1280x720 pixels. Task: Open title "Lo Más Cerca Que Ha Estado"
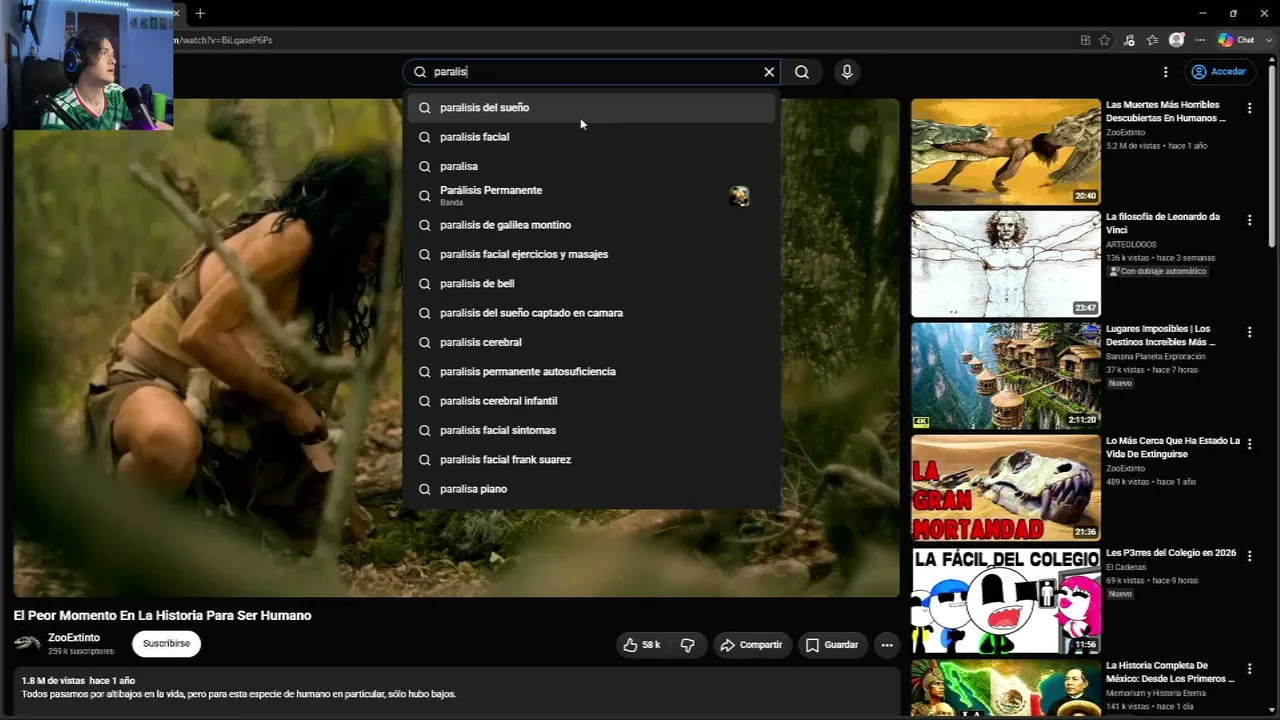pyautogui.click(x=1172, y=447)
